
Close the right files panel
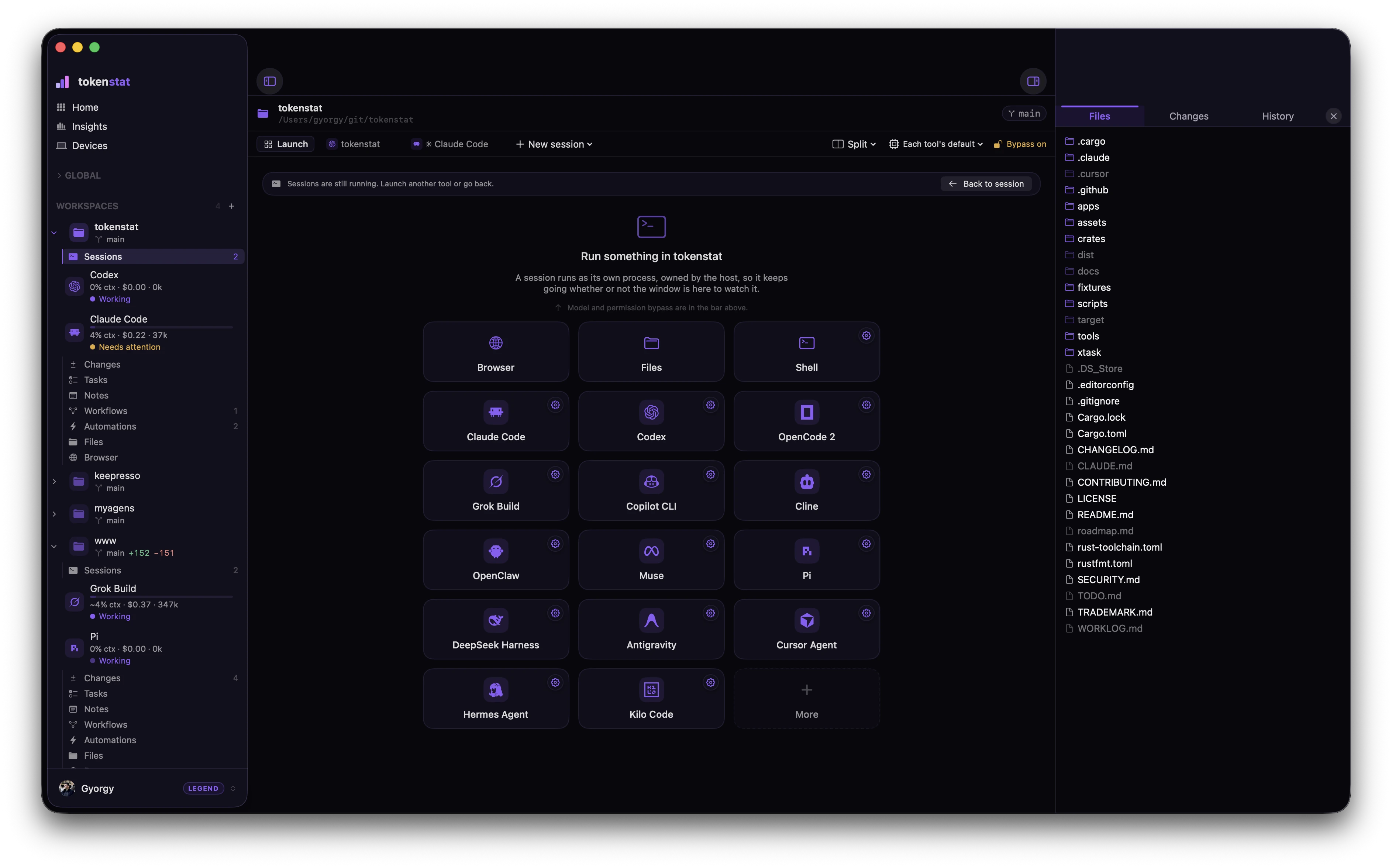click(1333, 116)
